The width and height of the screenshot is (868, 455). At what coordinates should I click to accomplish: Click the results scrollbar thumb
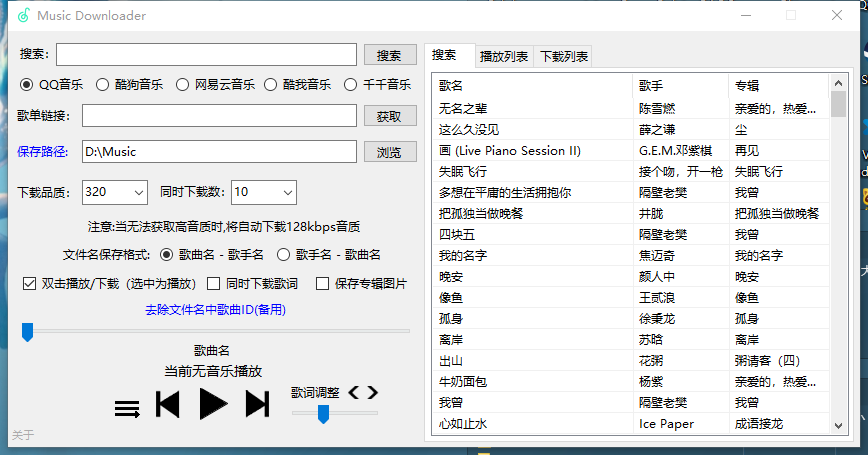tap(838, 104)
